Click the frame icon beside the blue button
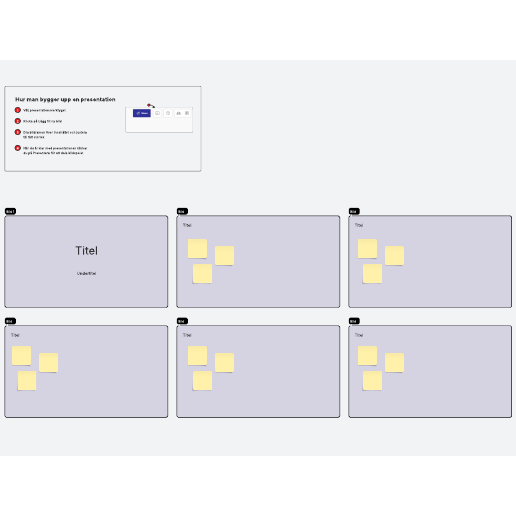The height and width of the screenshot is (516, 516). pyautogui.click(x=157, y=113)
